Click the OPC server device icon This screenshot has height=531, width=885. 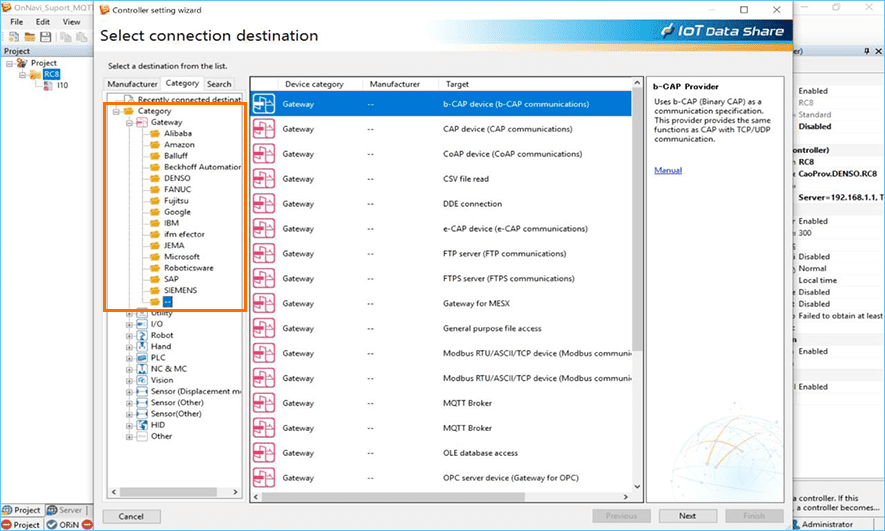pos(264,477)
